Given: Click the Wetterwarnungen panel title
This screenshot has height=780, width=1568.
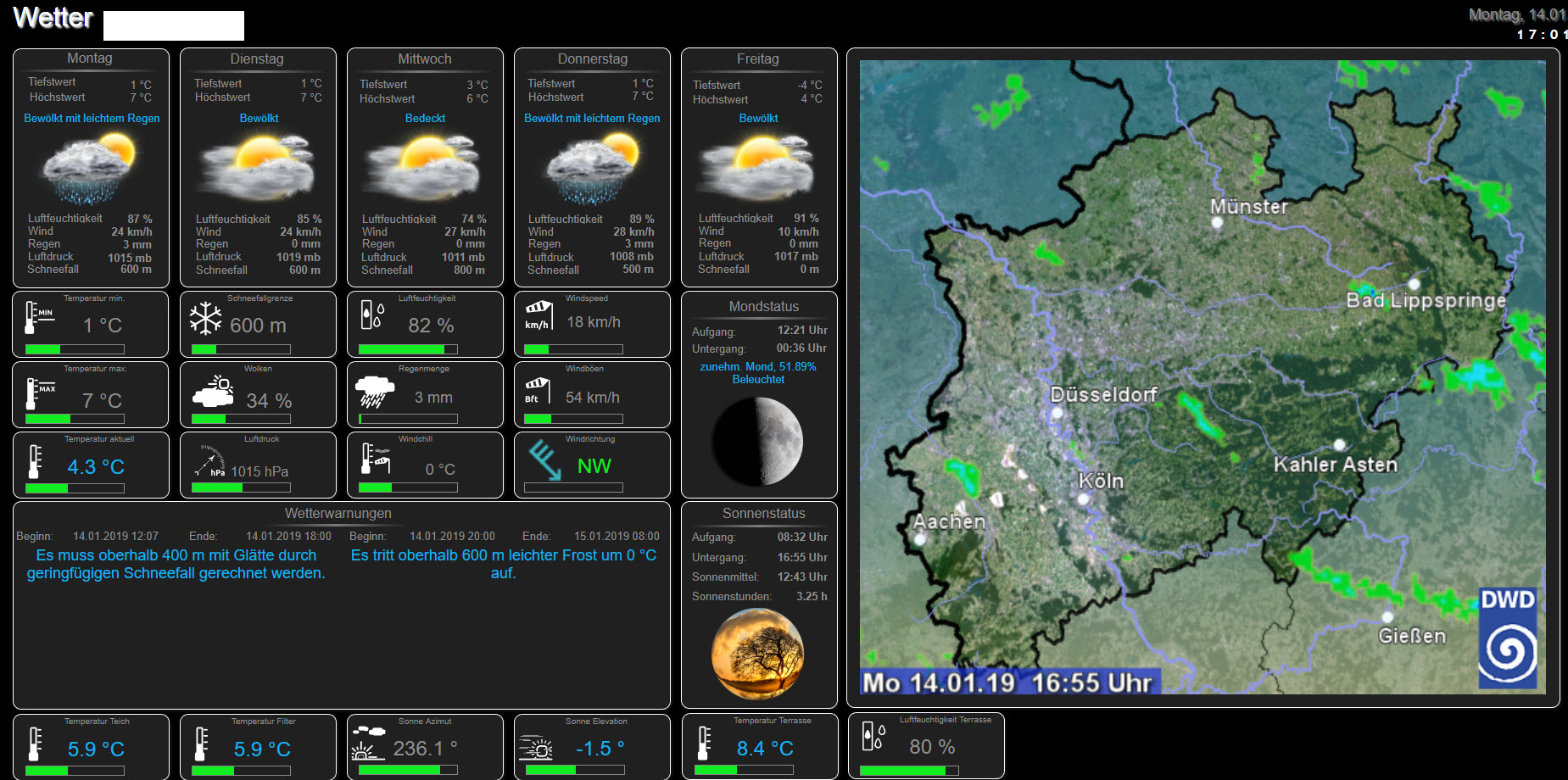Looking at the screenshot, I should (x=338, y=514).
